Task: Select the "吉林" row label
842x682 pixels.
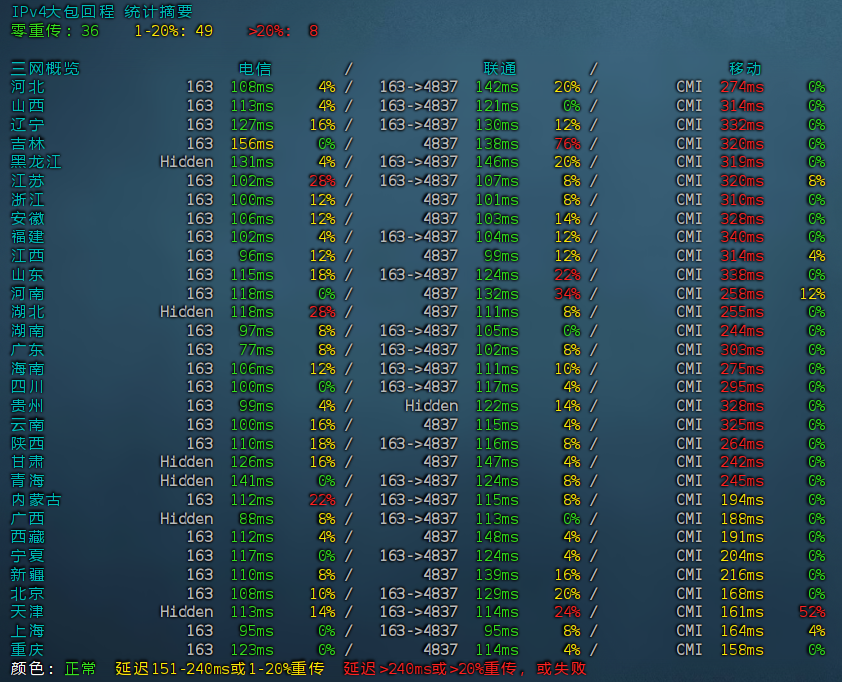Action: tap(28, 143)
